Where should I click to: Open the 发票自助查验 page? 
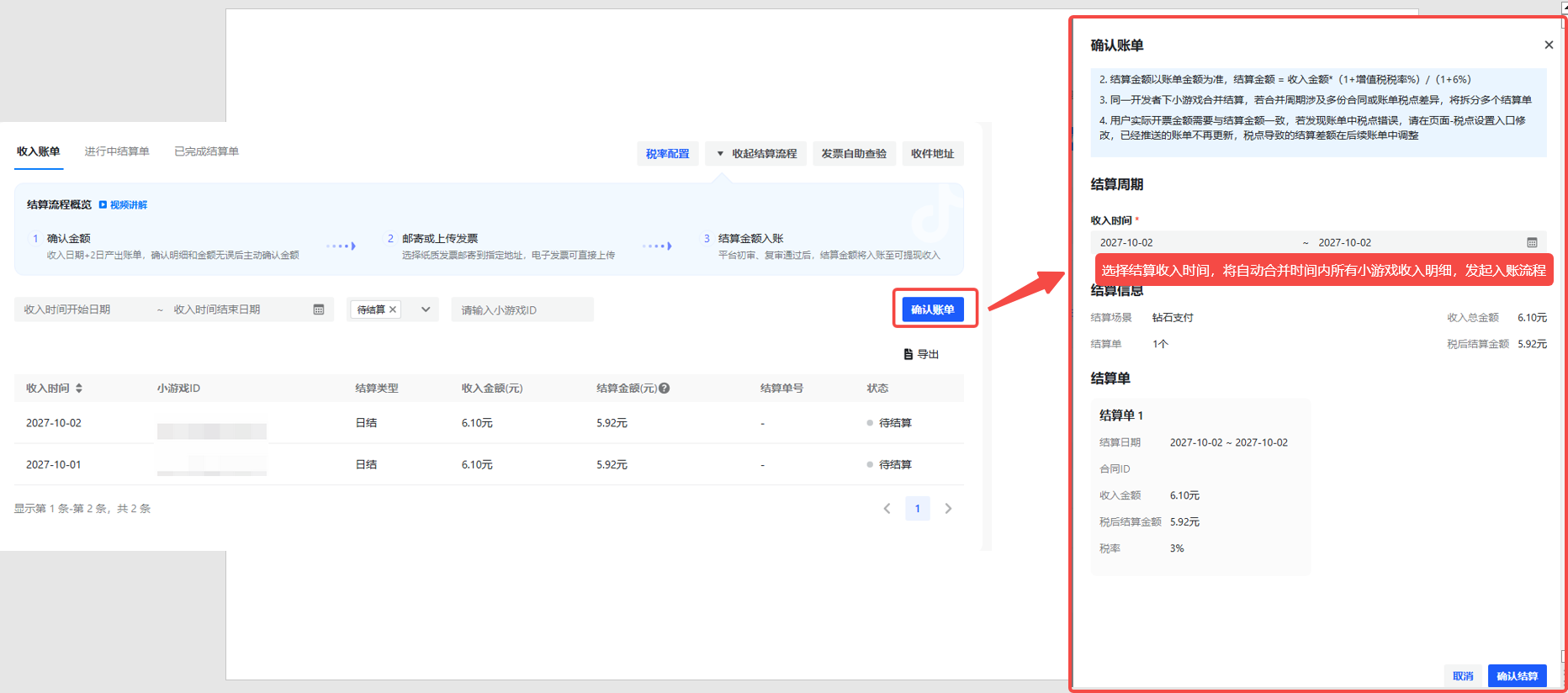[x=854, y=154]
